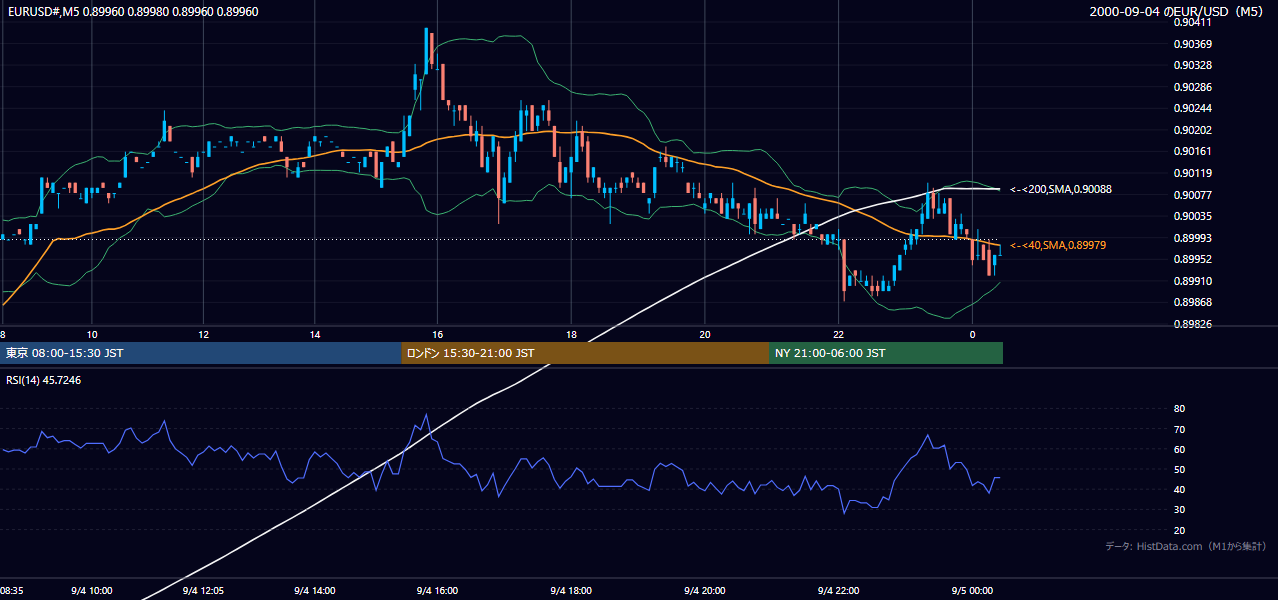Click the 9/4 10:00 time axis label
This screenshot has height=600, width=1278.
pyautogui.click(x=91, y=590)
